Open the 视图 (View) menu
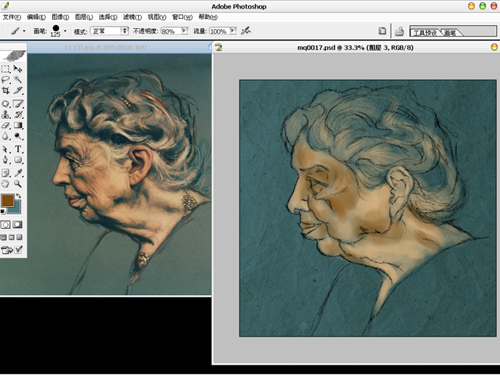This screenshot has height=375, width=500. (x=157, y=17)
